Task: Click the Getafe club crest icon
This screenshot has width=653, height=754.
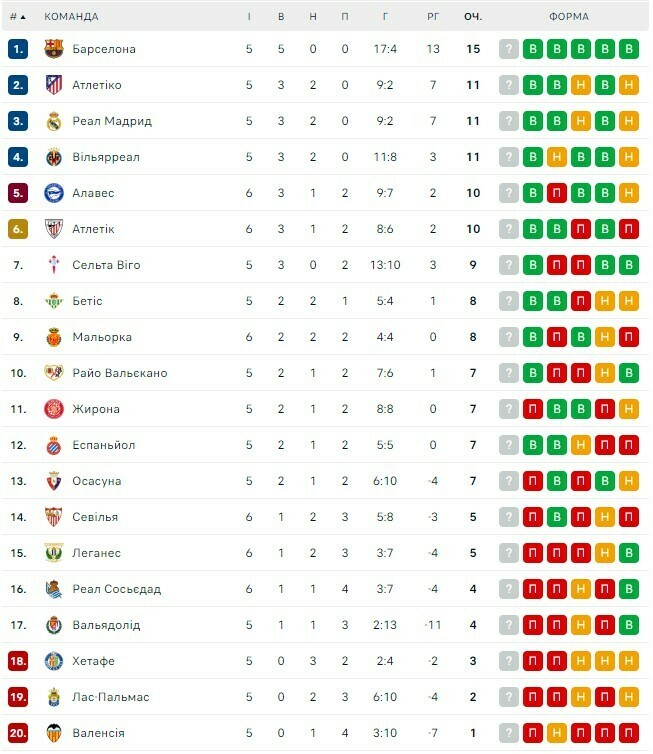Action: click(54, 661)
